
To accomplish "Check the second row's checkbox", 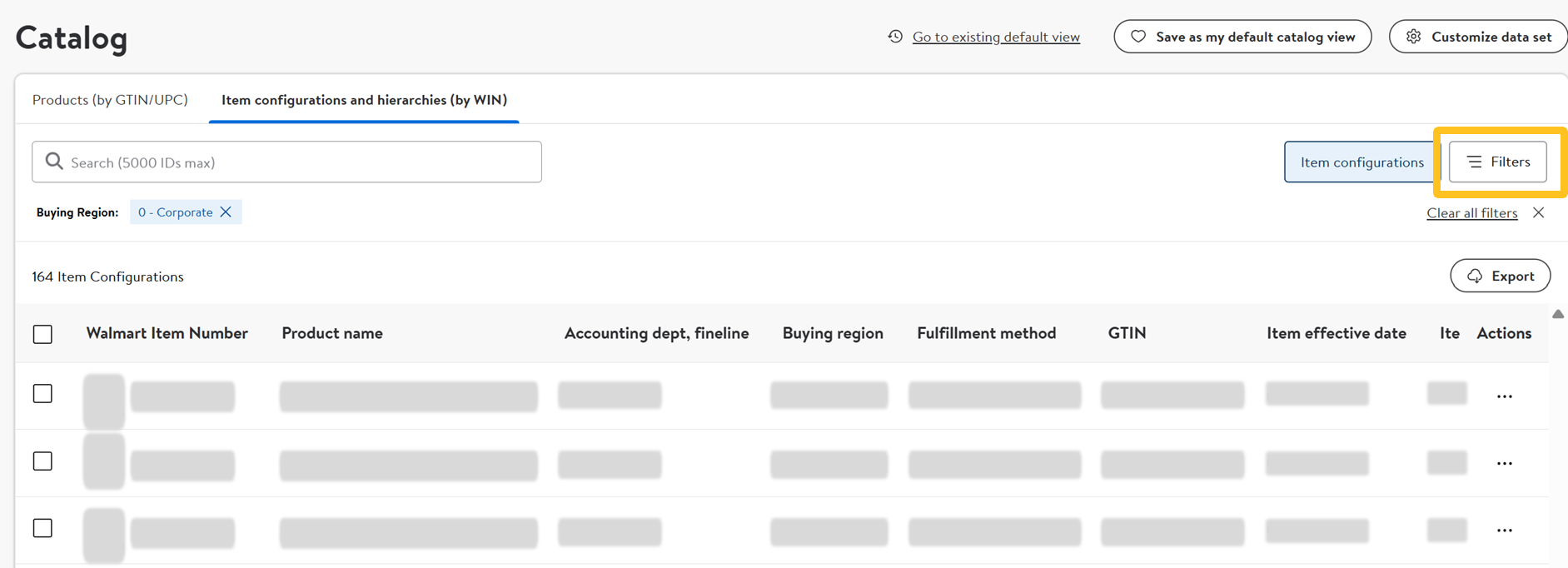I will [x=42, y=461].
